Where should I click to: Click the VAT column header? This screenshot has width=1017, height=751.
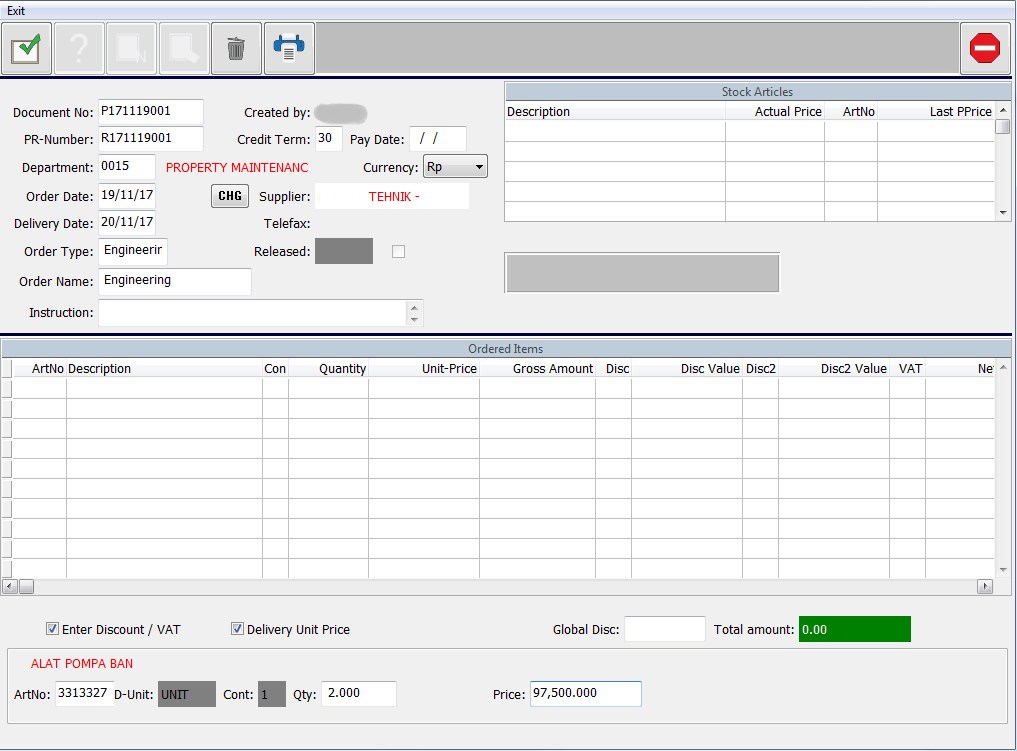(x=907, y=368)
